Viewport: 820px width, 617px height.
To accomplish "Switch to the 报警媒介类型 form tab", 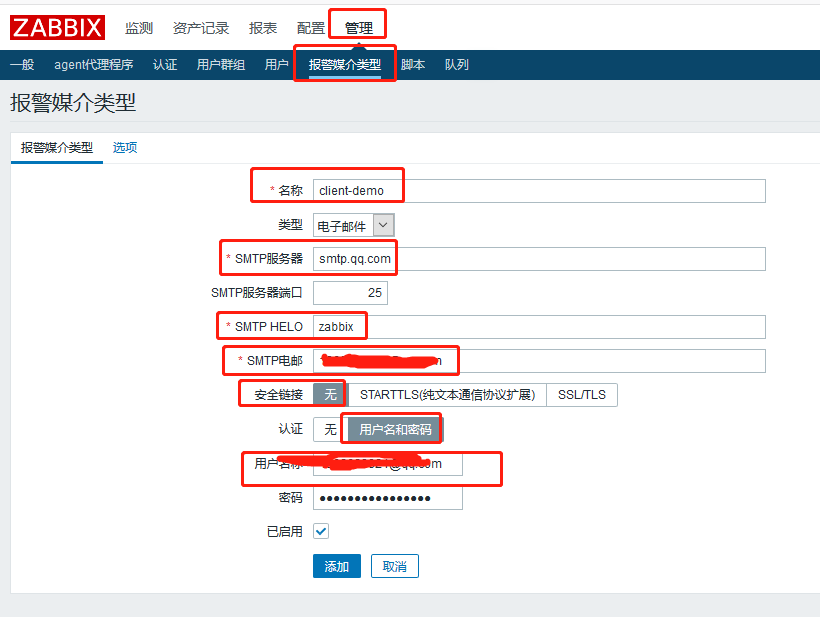I will 56,148.
